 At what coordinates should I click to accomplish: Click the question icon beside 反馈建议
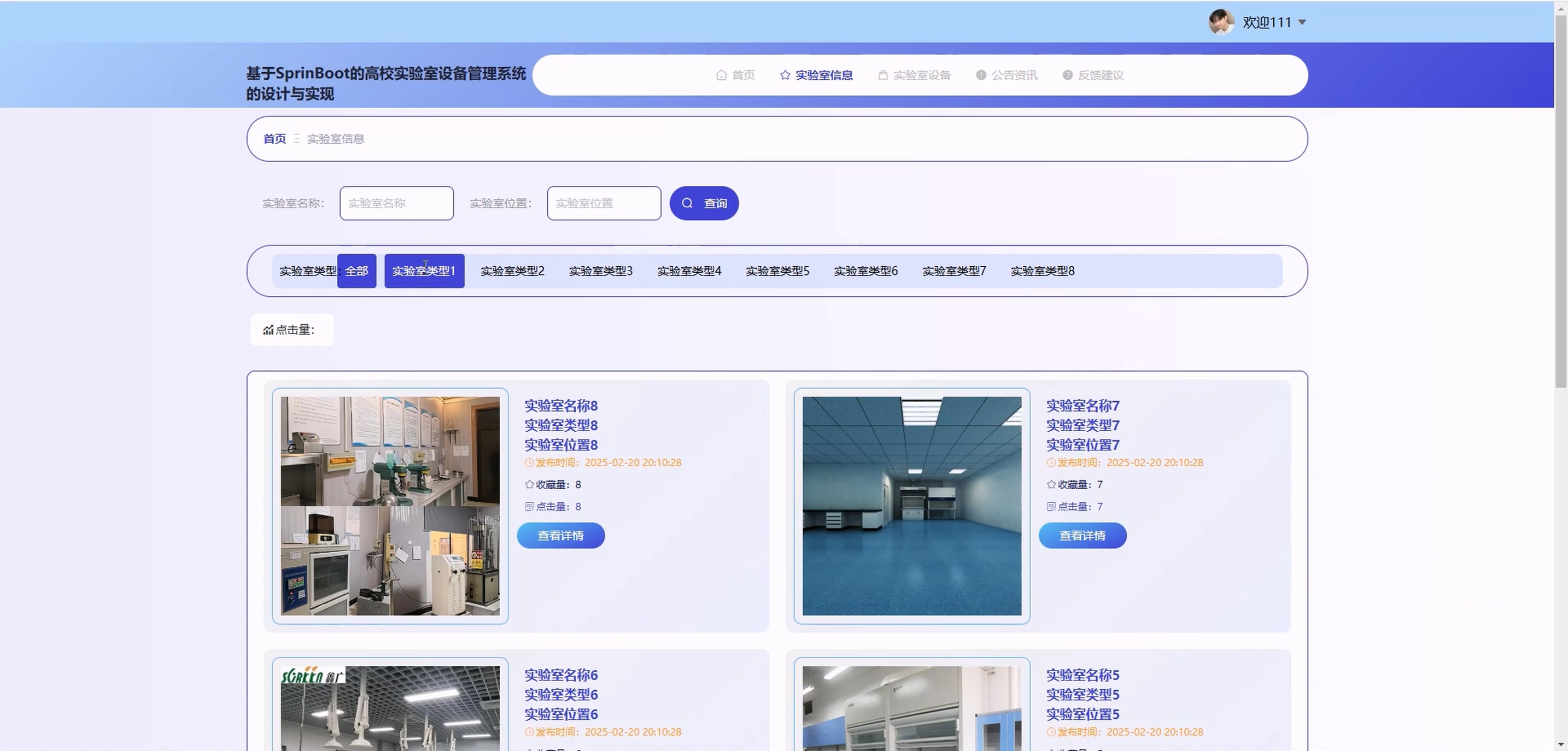1067,75
